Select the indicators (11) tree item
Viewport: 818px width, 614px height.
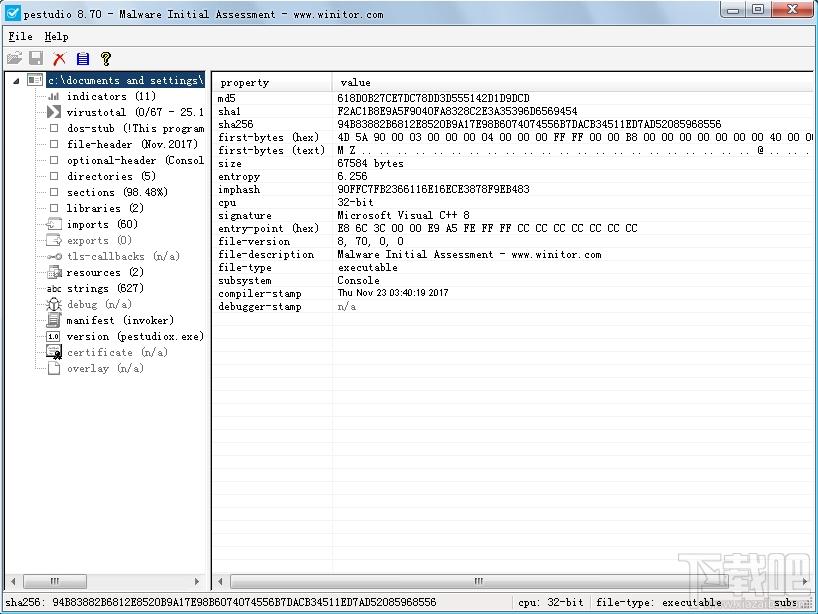point(111,96)
